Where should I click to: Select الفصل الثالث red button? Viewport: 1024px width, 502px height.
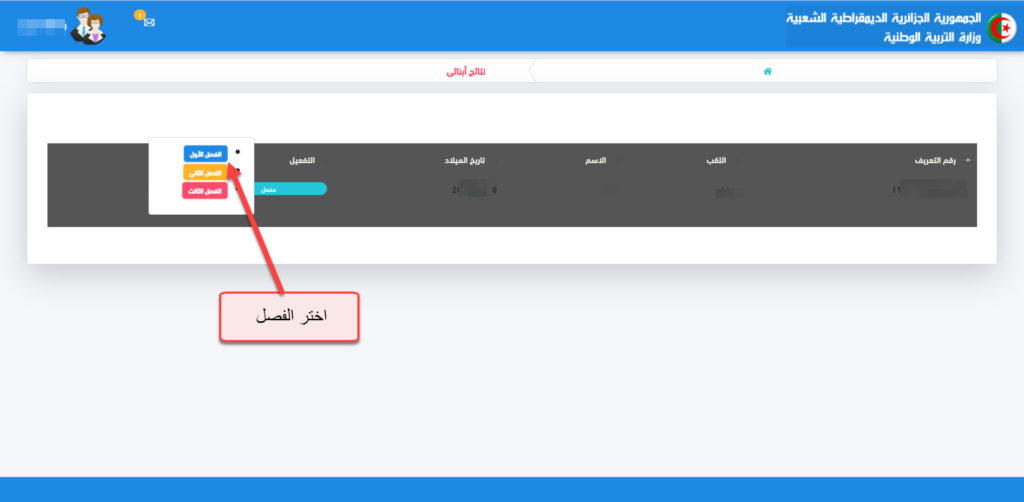click(x=205, y=191)
